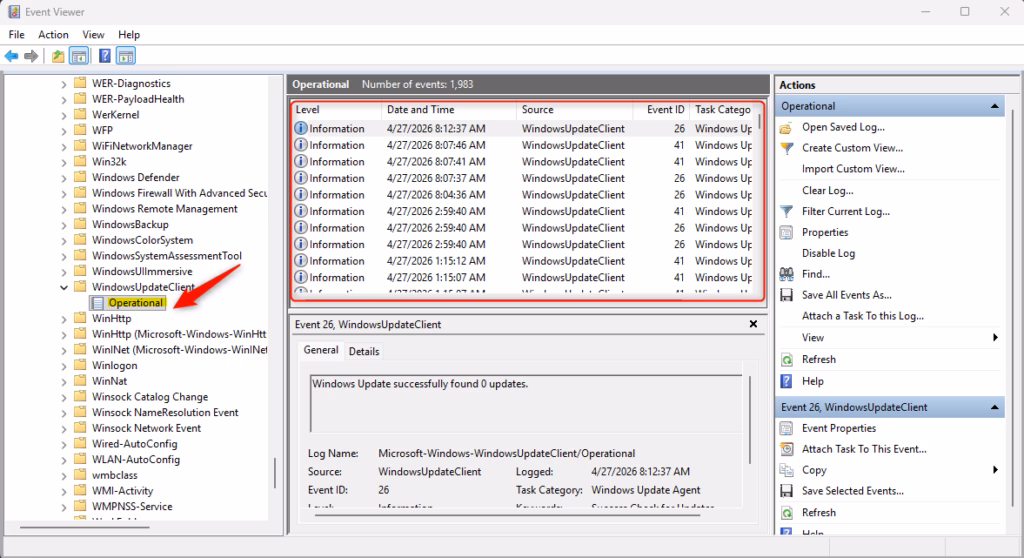The image size is (1024, 558).
Task: Click the Refresh icon under Event 26 section
Action: [787, 513]
